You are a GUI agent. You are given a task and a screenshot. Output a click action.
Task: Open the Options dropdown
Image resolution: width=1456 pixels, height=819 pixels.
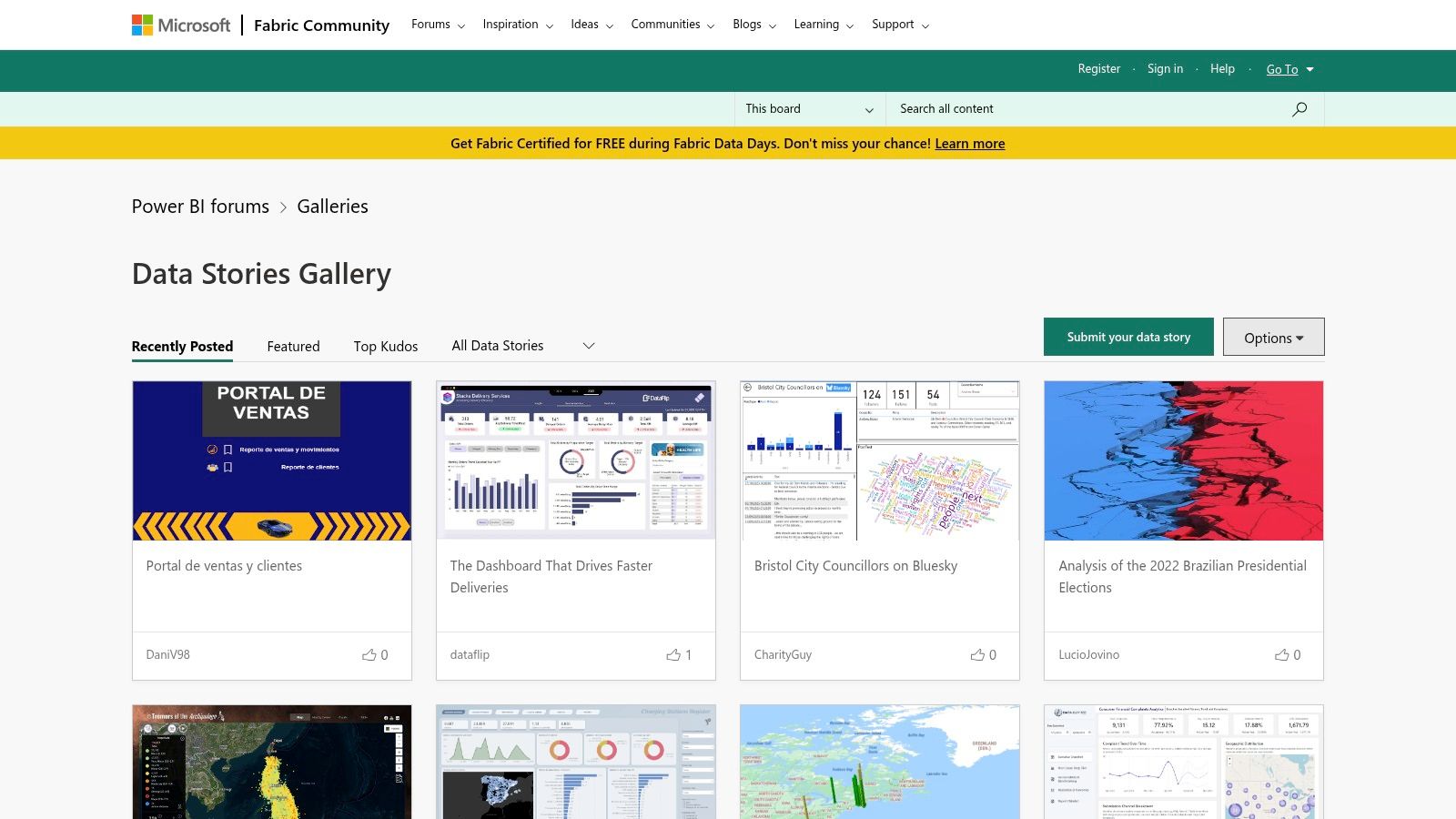(1273, 337)
